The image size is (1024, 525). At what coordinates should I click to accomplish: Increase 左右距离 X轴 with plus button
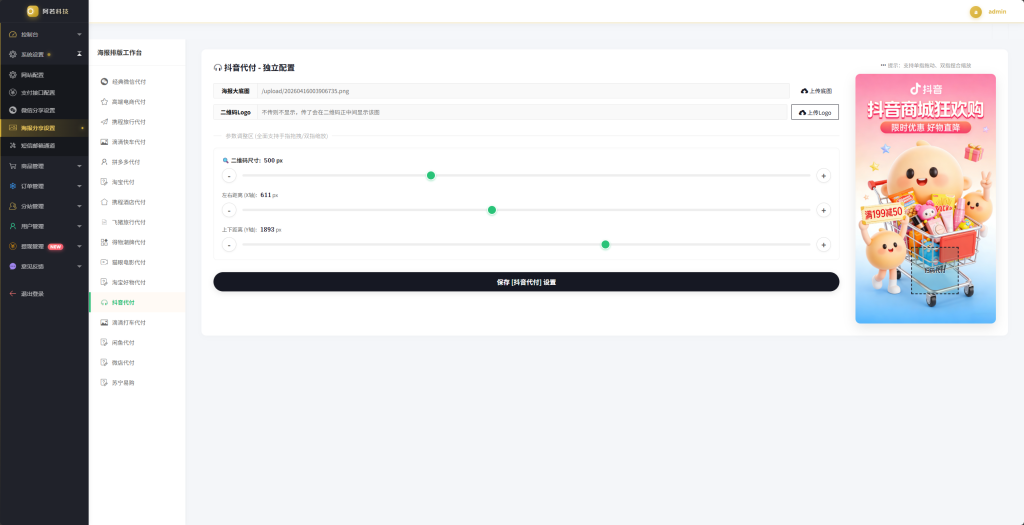pos(824,210)
